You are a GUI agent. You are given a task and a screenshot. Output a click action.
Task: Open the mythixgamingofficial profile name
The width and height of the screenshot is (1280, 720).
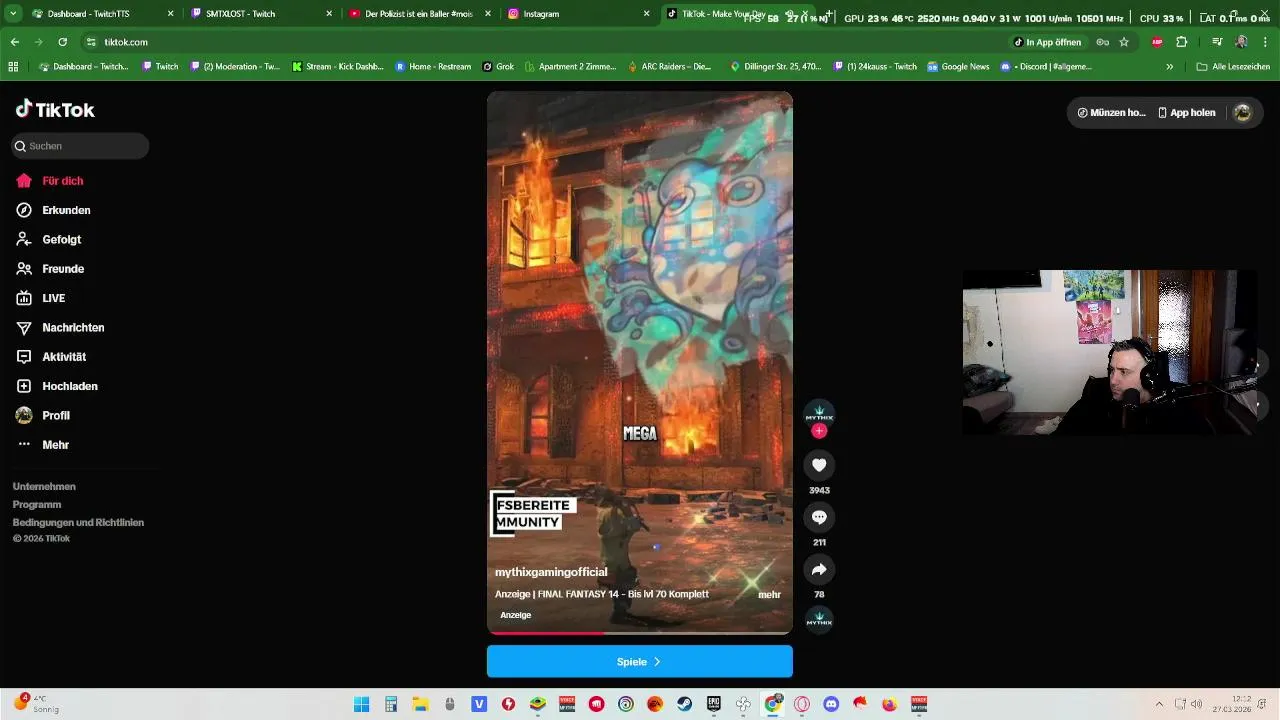point(551,572)
